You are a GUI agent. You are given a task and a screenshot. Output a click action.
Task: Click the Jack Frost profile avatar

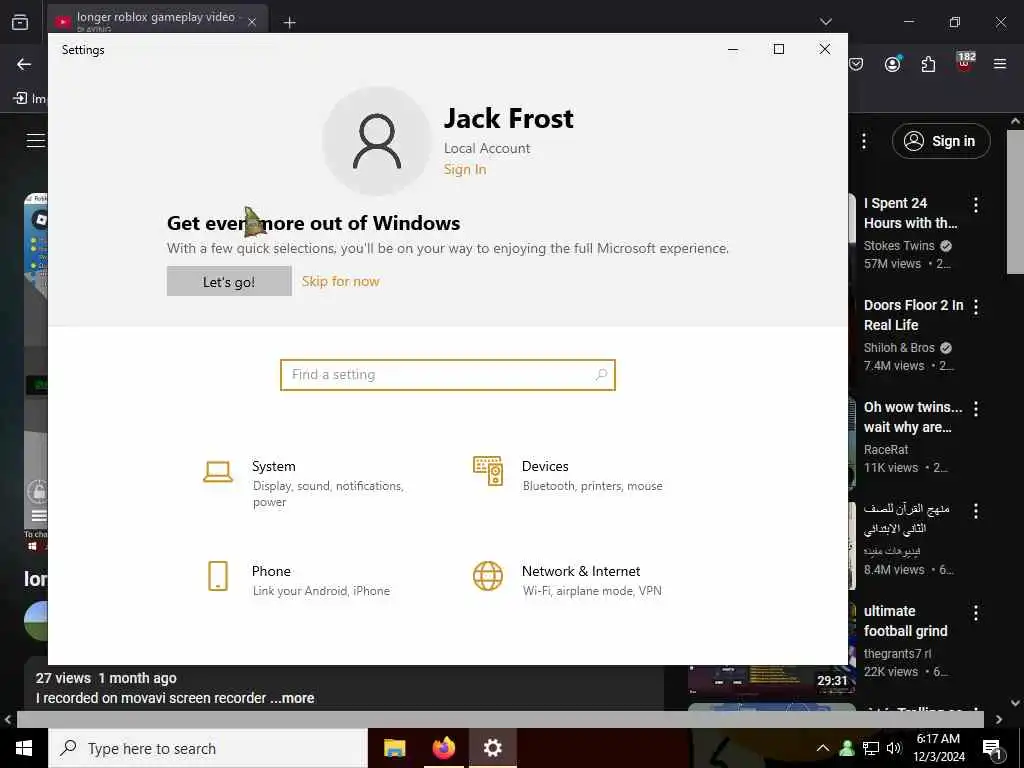point(377,140)
